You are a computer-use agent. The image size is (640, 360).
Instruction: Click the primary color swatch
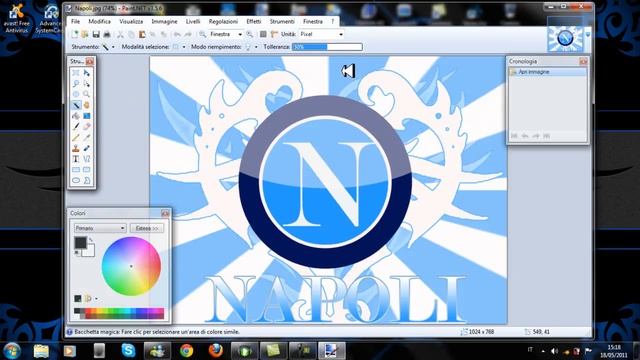(80, 243)
